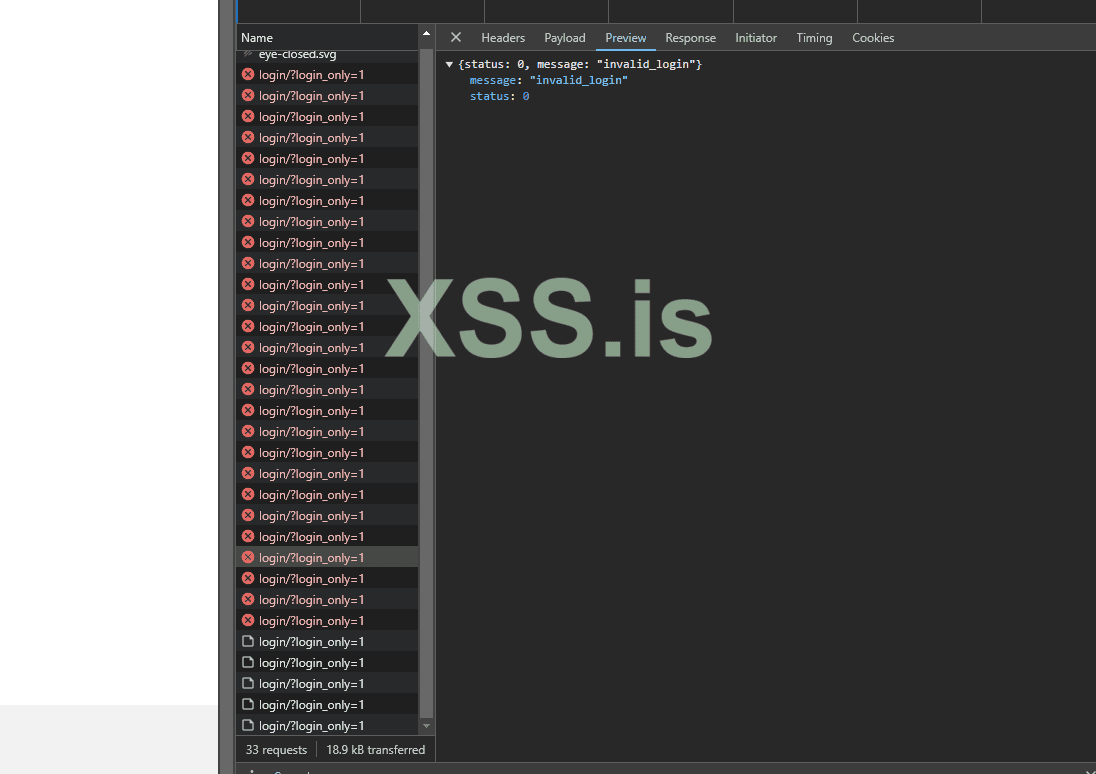Viewport: 1096px width, 774px height.
Task: Click document icon of the bottom login request
Action: coord(248,726)
